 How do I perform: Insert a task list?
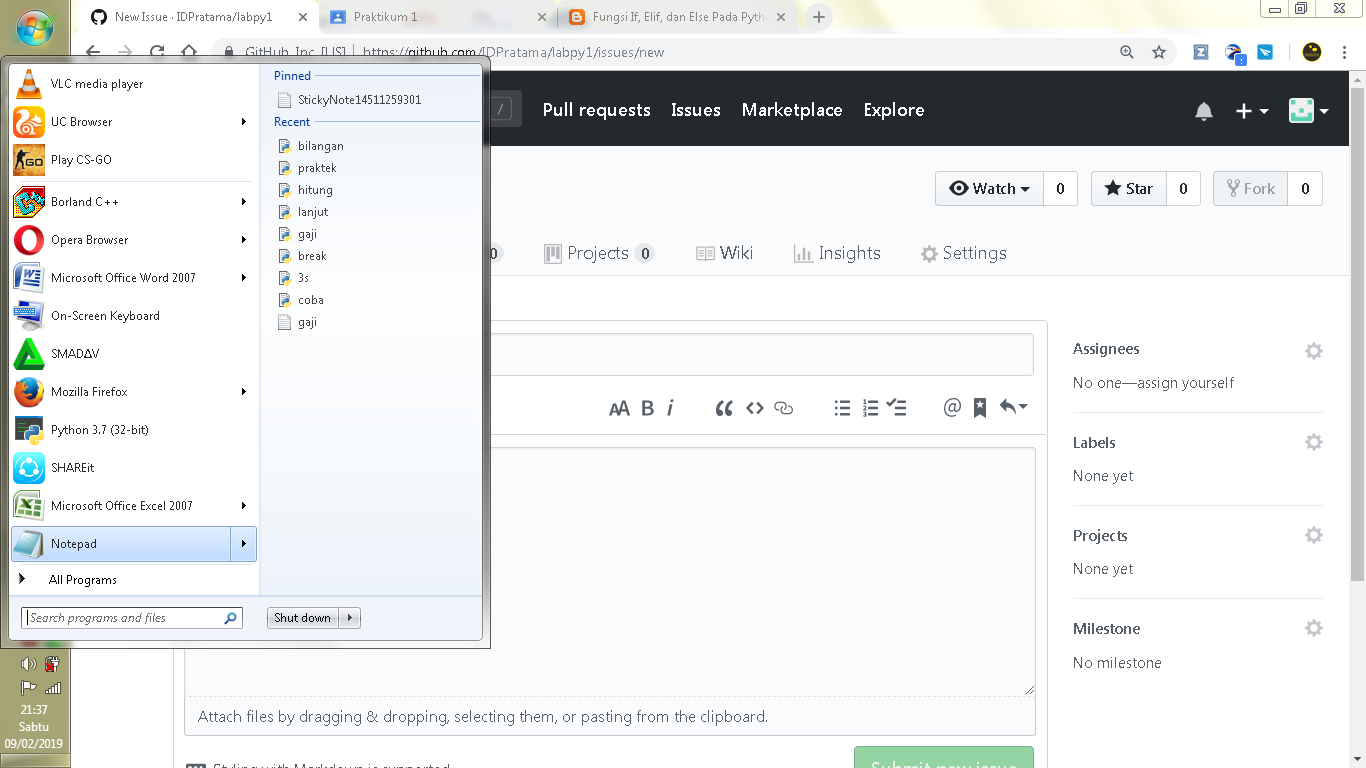coord(897,407)
